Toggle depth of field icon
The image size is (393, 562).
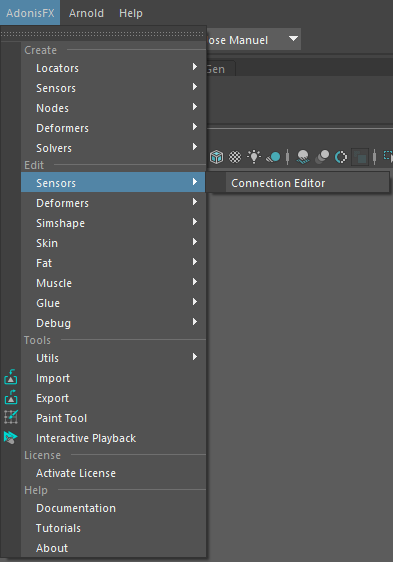[x=360, y=157]
